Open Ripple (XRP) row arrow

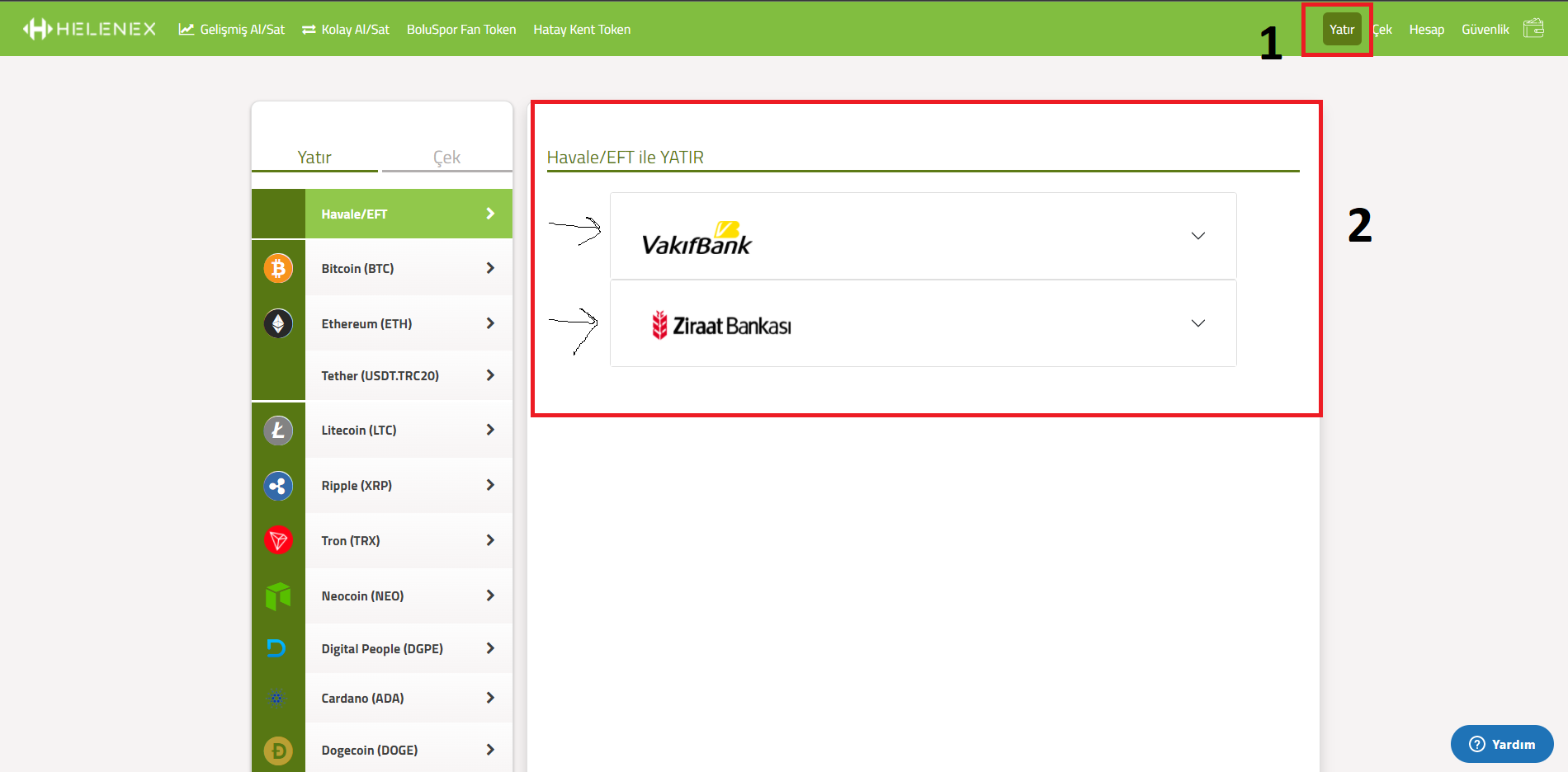coord(490,485)
